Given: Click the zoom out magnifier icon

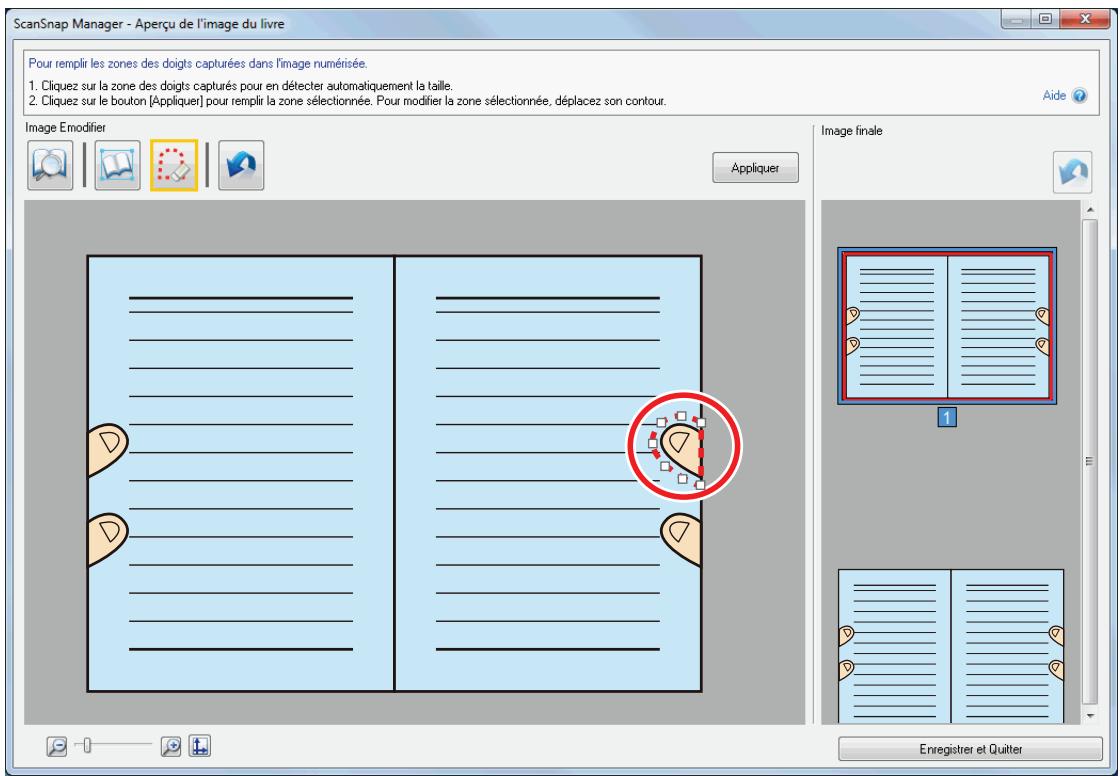Looking at the screenshot, I should click(56, 747).
